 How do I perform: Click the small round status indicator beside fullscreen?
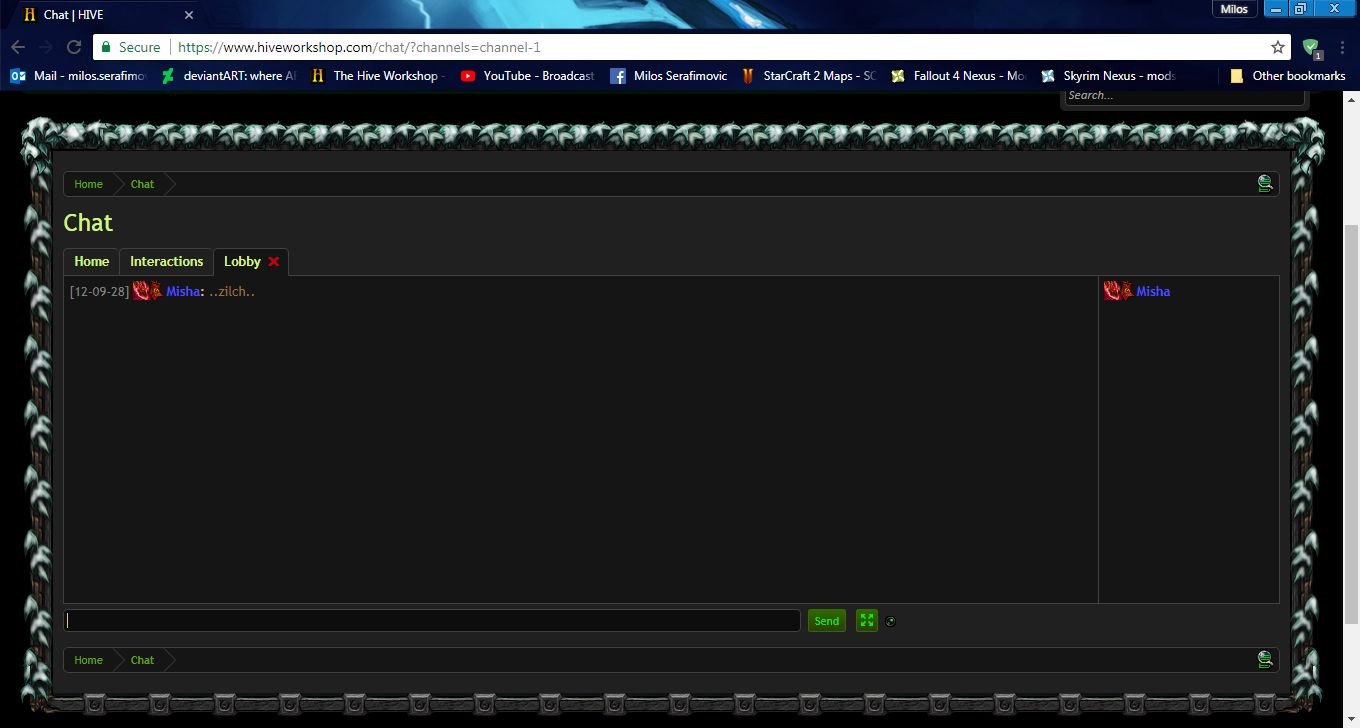(x=890, y=621)
